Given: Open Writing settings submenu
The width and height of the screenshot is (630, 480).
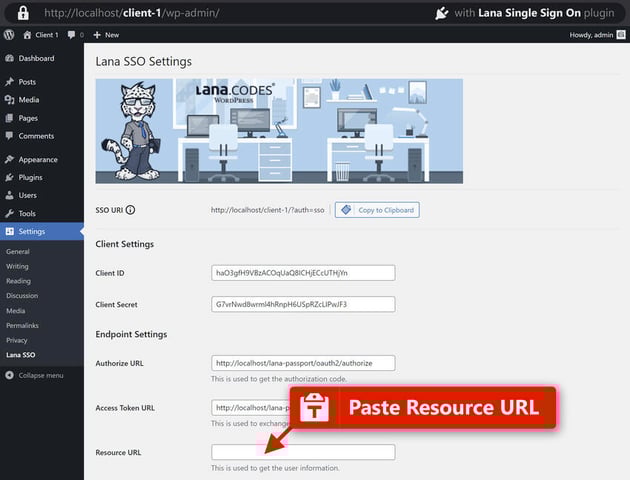Looking at the screenshot, I should coord(17,266).
